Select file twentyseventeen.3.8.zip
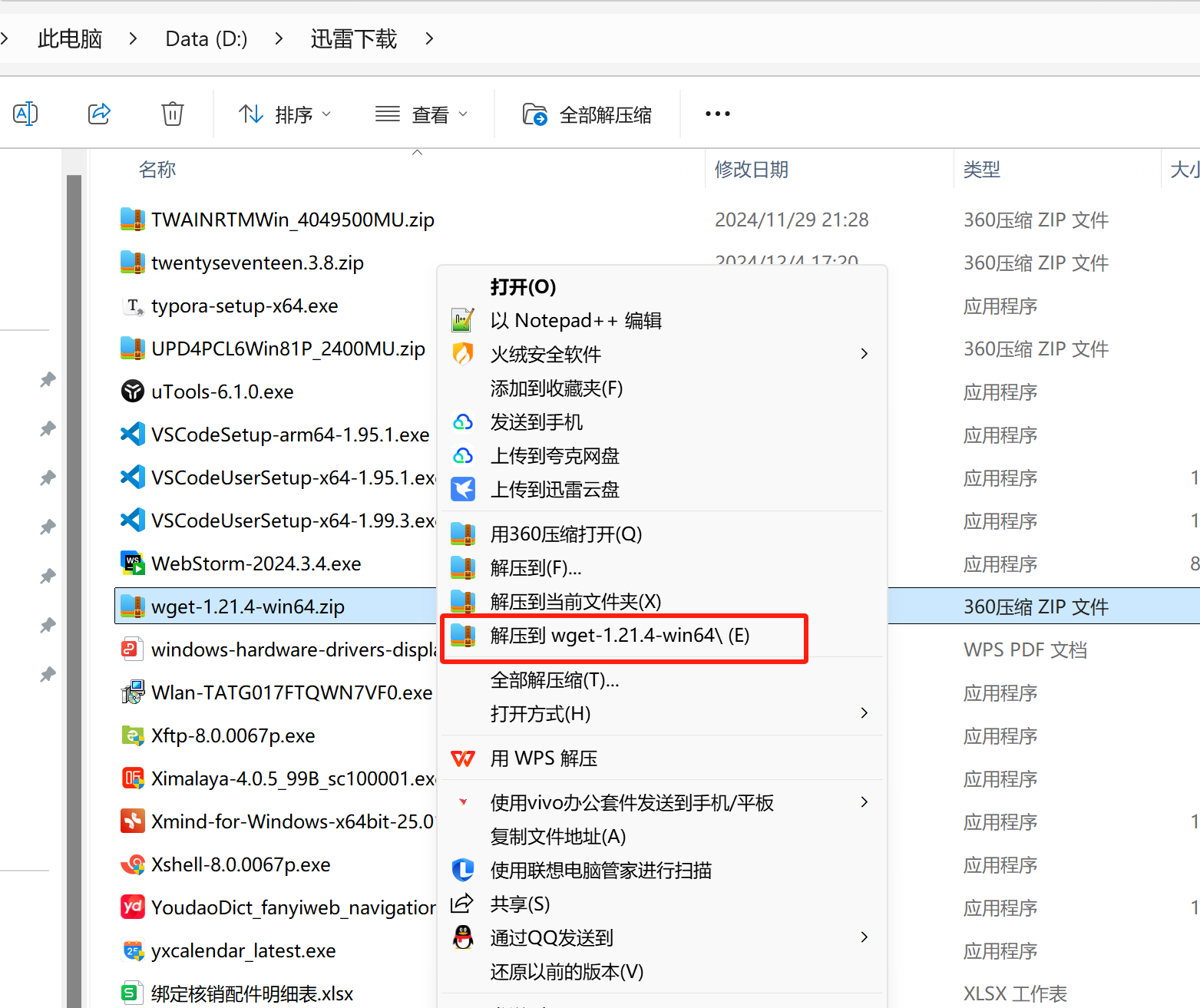The width and height of the screenshot is (1200, 1008). [257, 263]
